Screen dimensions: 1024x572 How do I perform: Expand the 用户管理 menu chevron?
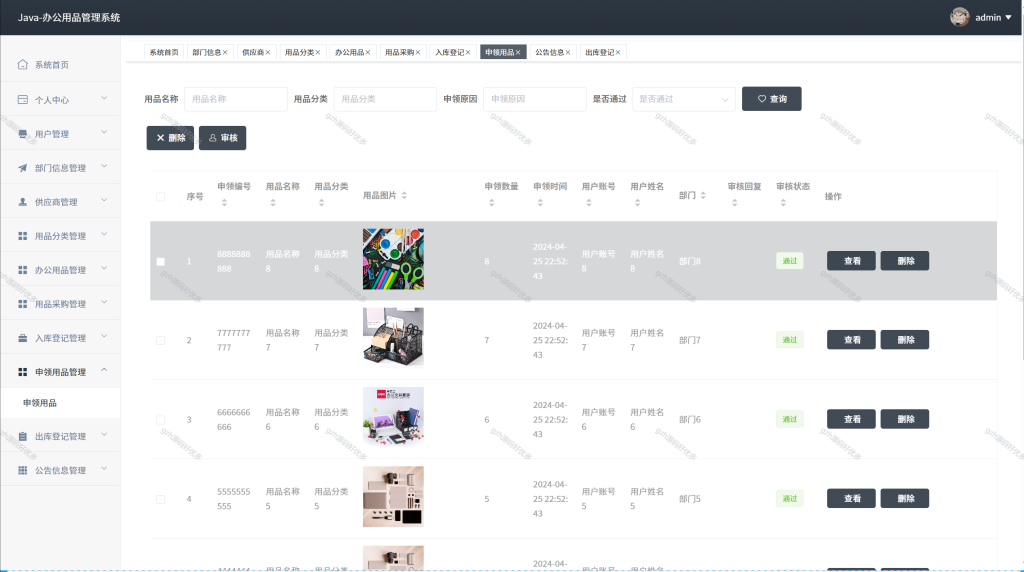[x=104, y=133]
